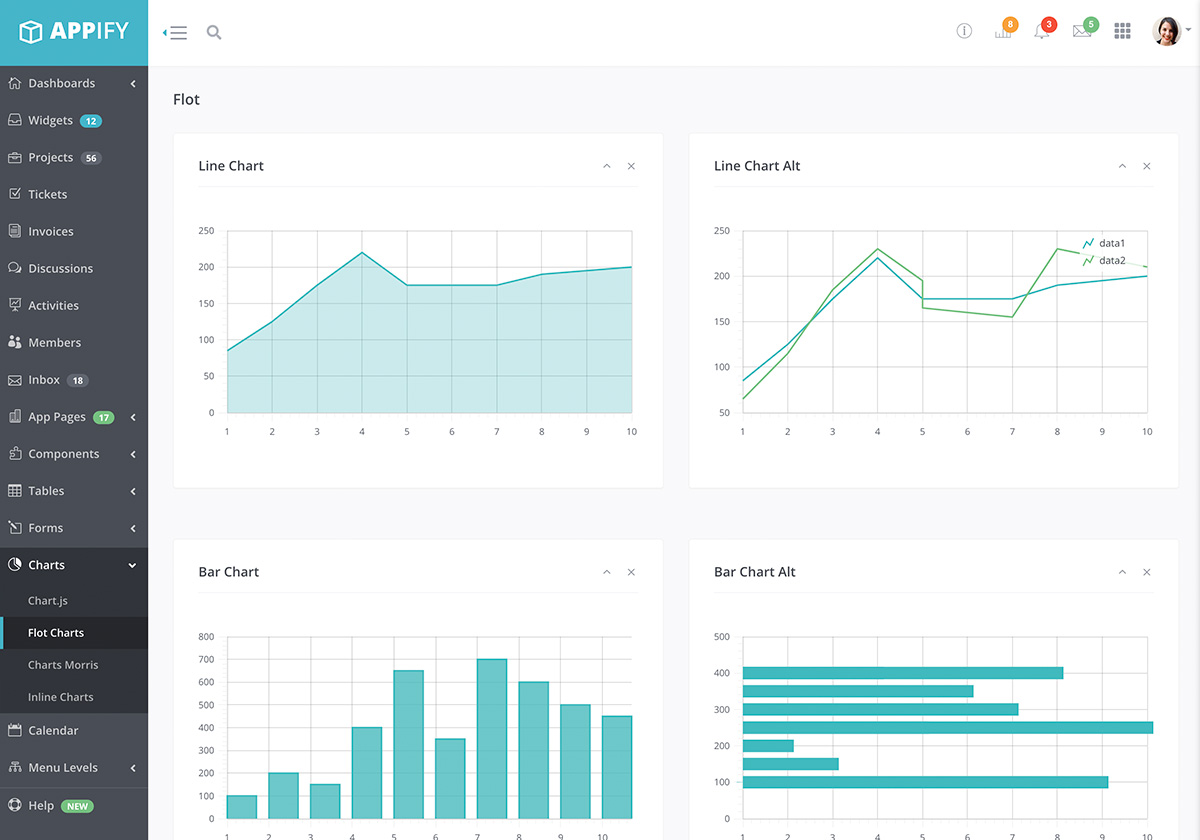Screen dimensions: 1200x840
Task: Open the info circle icon
Action: pos(964,31)
